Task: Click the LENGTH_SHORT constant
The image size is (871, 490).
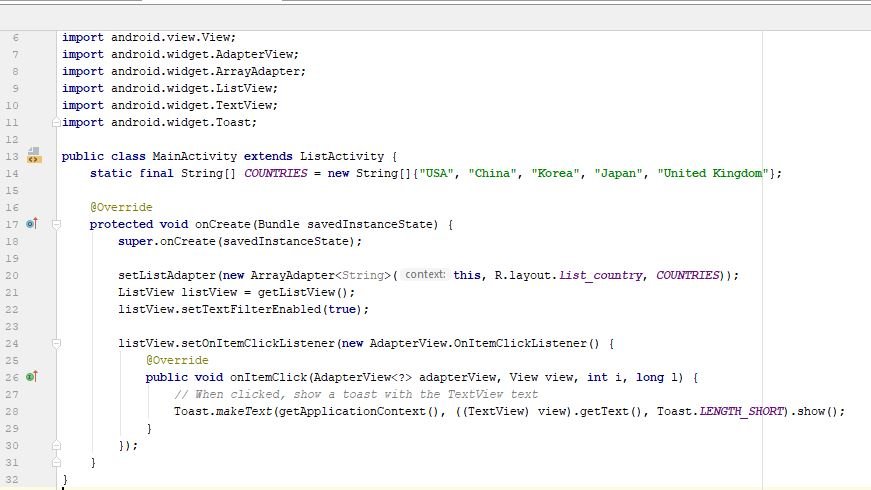Action: (x=741, y=412)
